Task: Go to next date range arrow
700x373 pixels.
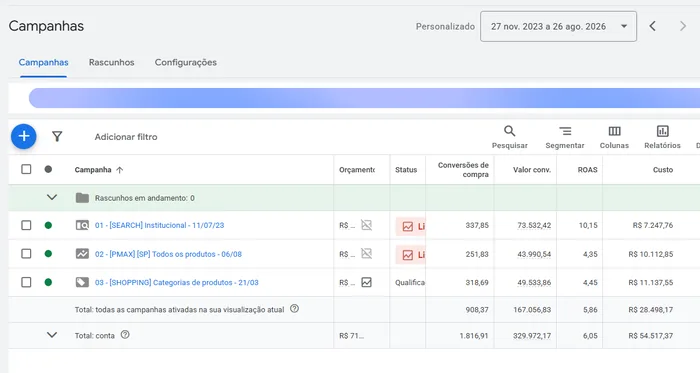Action: pyautogui.click(x=683, y=26)
